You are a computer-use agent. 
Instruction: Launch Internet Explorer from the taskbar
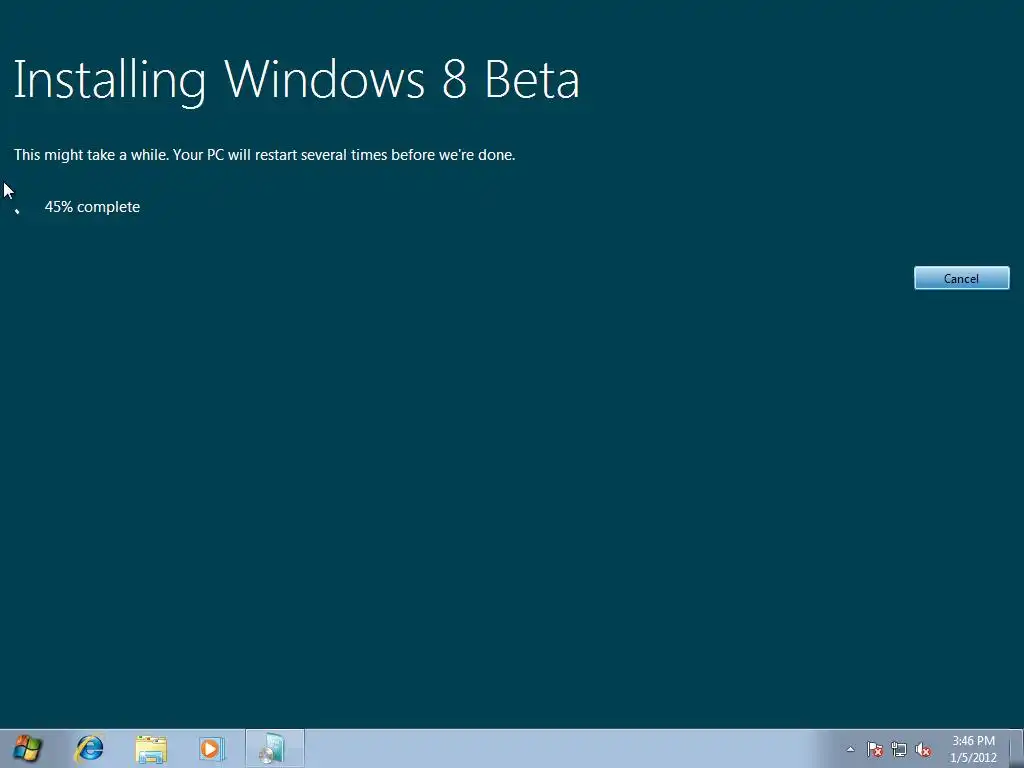coord(89,748)
